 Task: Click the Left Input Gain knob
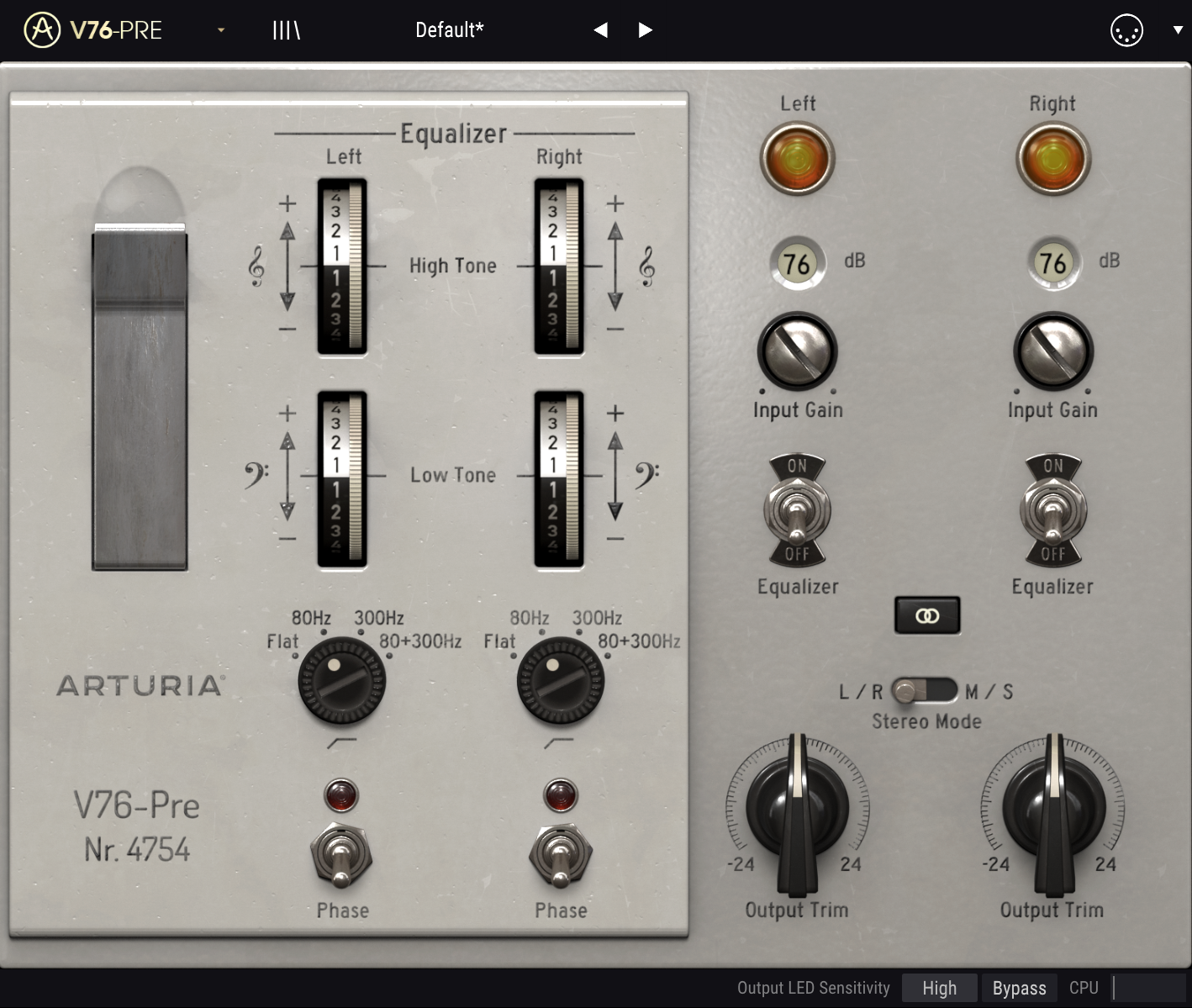tap(797, 352)
